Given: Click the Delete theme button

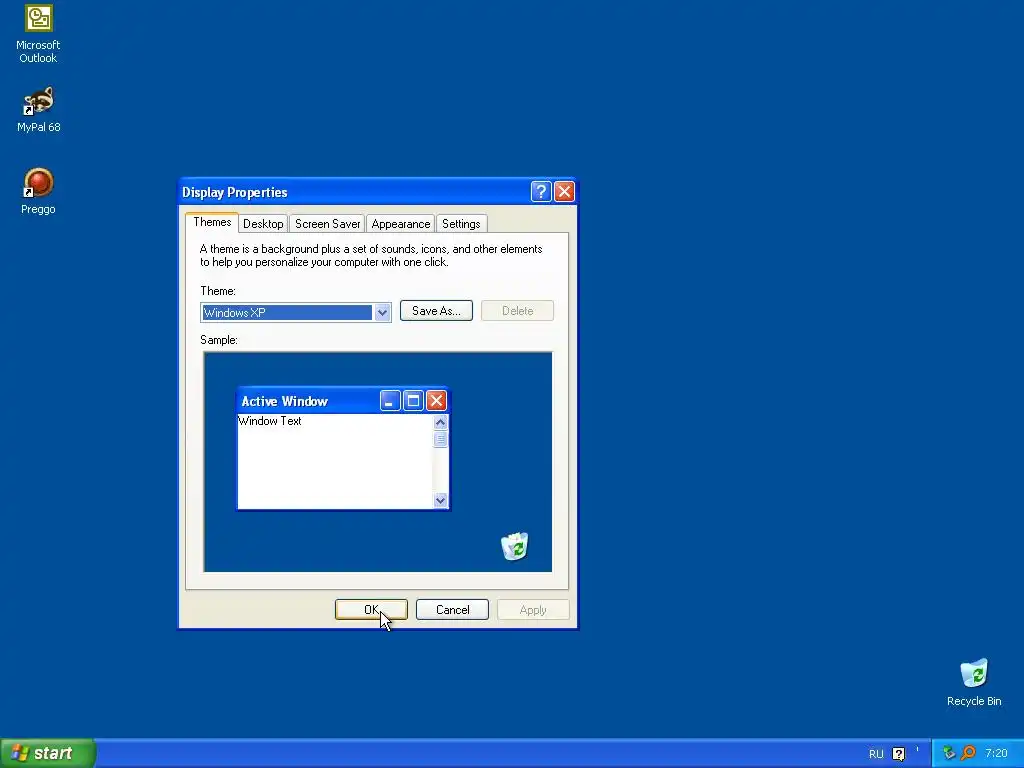Looking at the screenshot, I should click(x=517, y=311).
